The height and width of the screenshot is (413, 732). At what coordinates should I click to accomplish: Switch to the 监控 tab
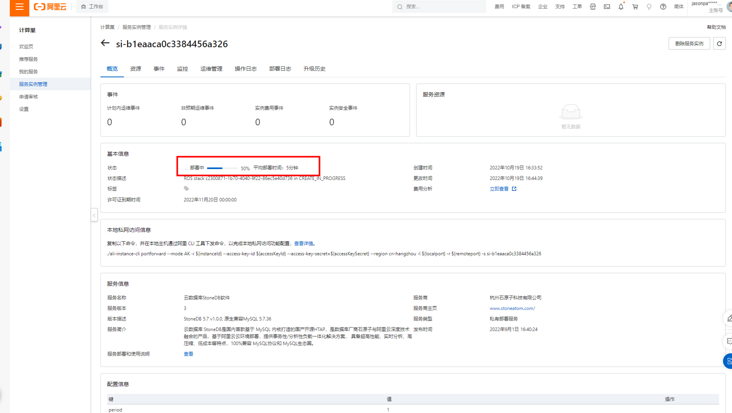[183, 69]
